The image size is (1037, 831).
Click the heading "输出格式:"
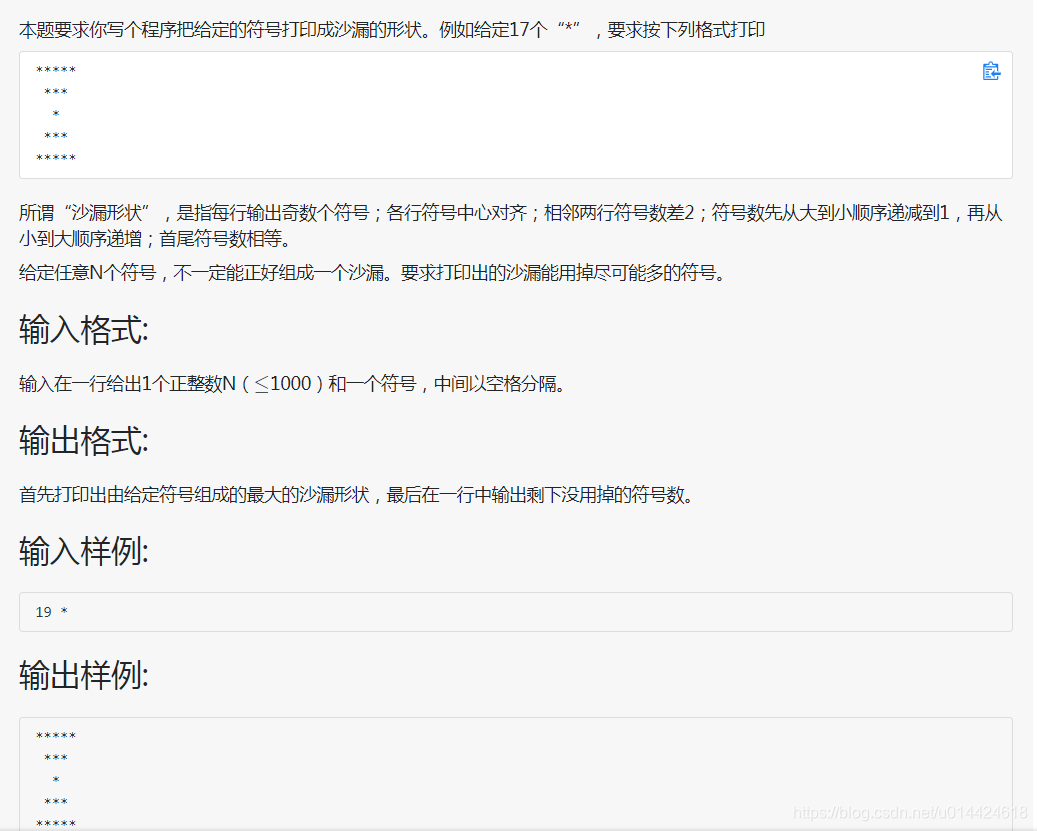click(84, 440)
